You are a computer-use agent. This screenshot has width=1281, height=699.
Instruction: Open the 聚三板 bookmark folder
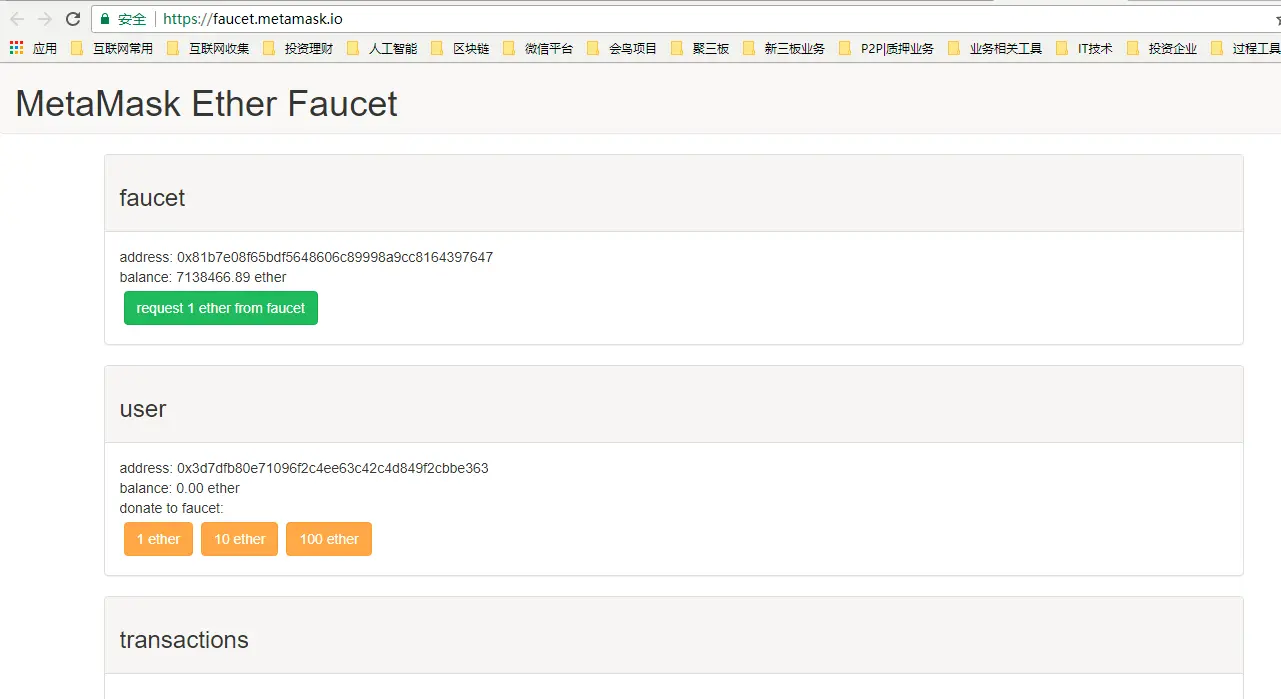[x=700, y=48]
